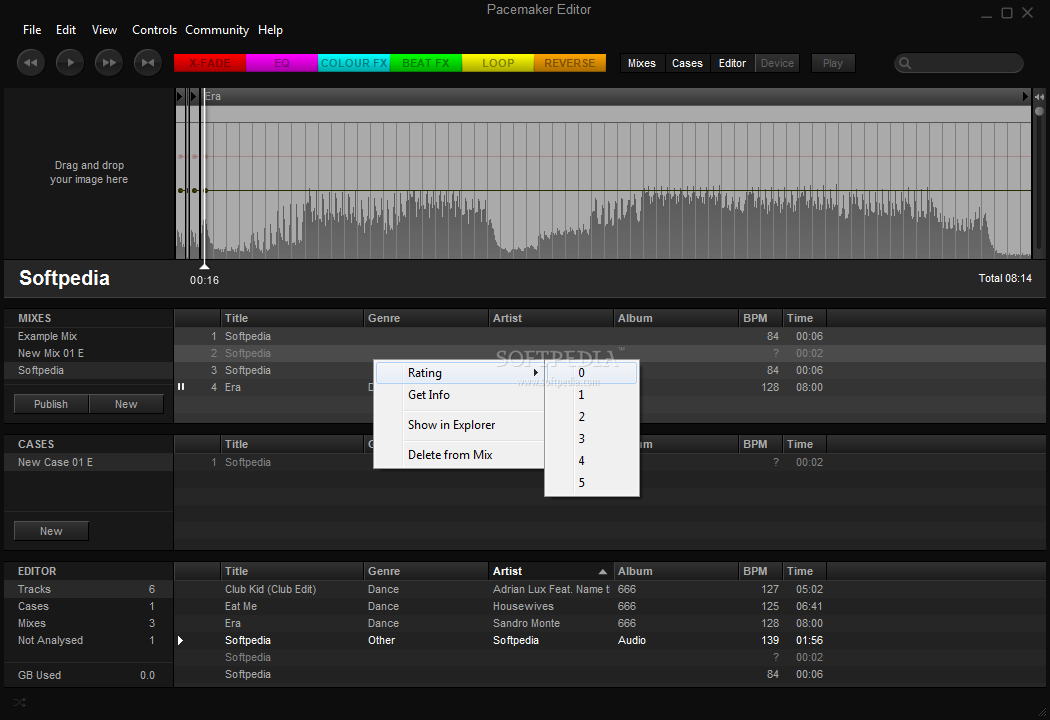Select the COLOUR FX effect bar
The width and height of the screenshot is (1050, 720).
354,63
